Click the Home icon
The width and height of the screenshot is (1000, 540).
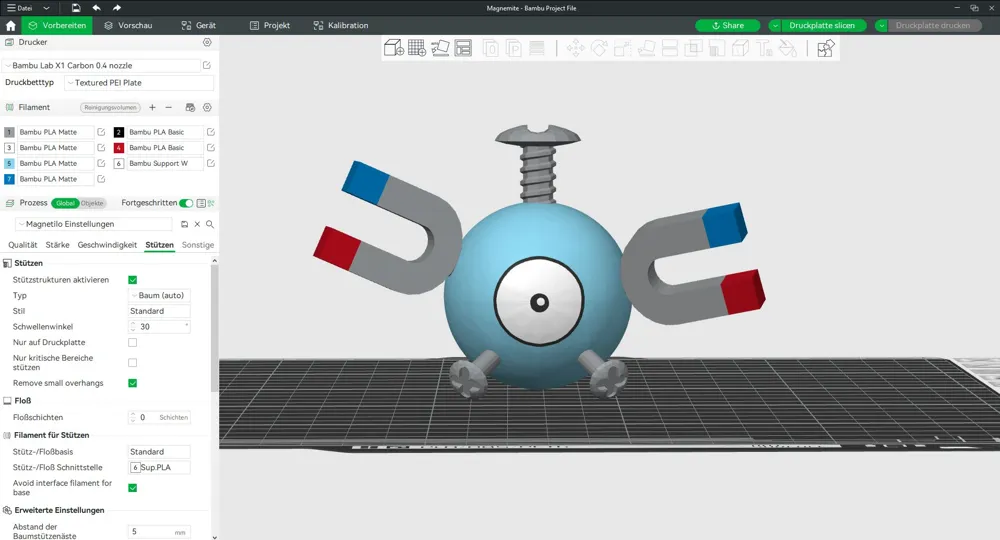point(10,26)
